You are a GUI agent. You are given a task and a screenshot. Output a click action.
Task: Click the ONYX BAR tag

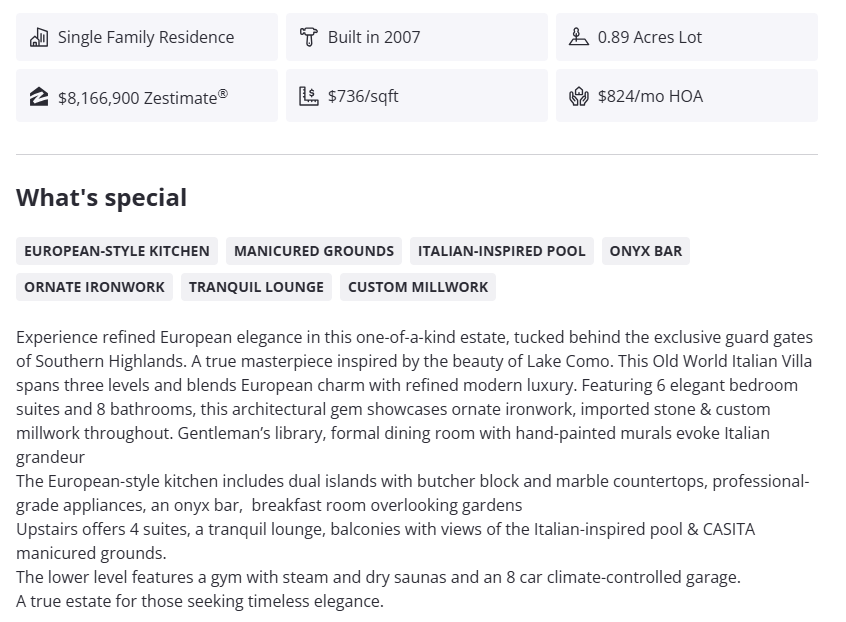(x=646, y=251)
